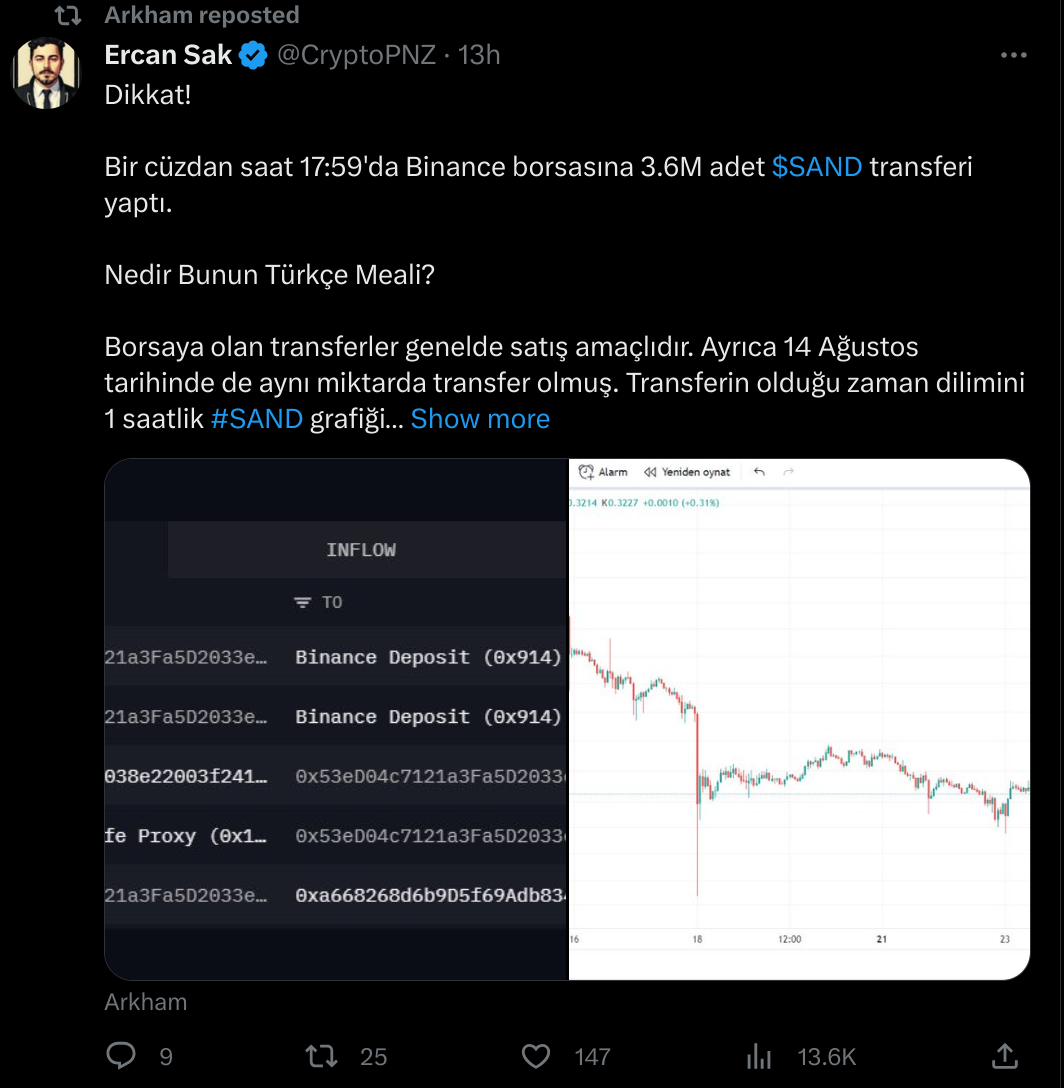
Task: Click the share upload icon
Action: (1004, 1056)
